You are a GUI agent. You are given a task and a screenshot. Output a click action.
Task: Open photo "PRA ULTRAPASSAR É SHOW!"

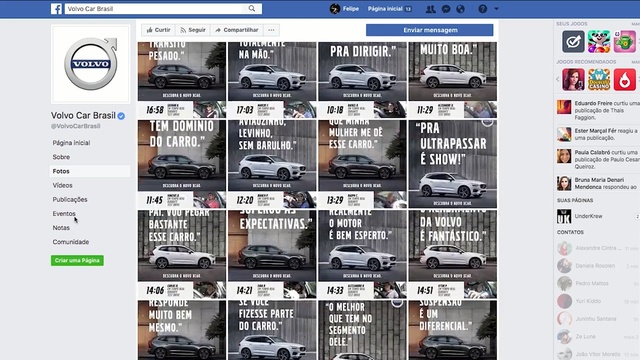pos(453,164)
